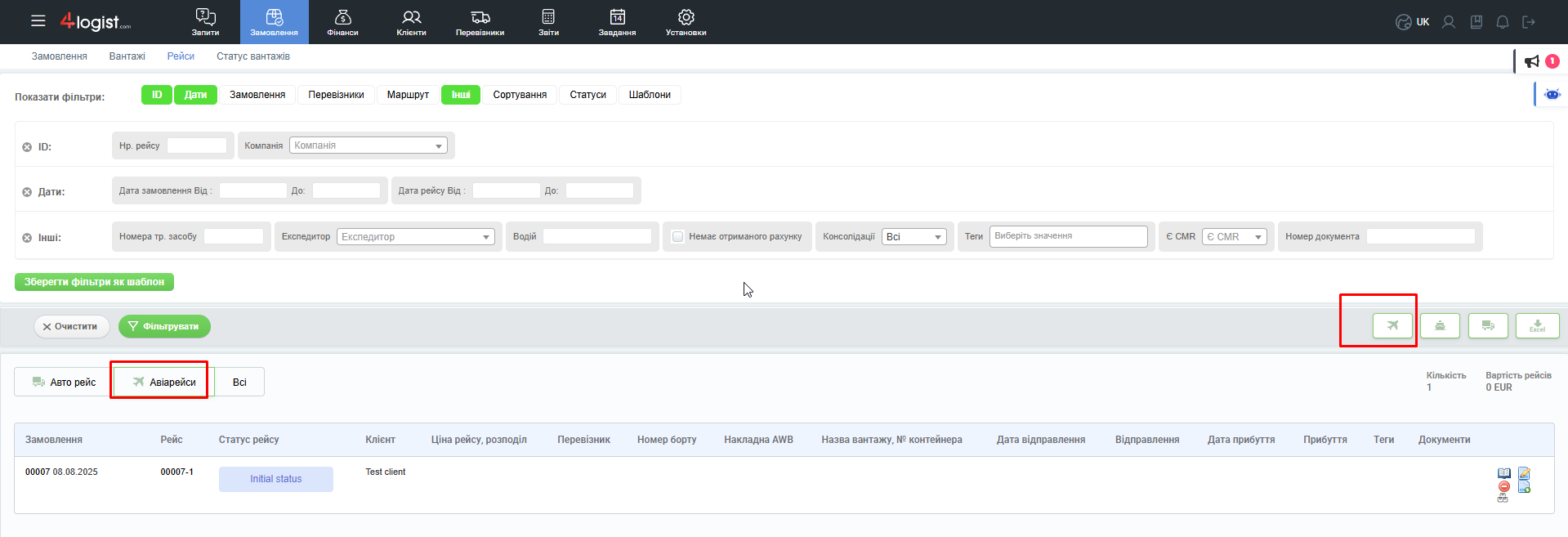Open the Завдання calendar module
Image resolution: width=1568 pixels, height=537 pixels.
617,22
